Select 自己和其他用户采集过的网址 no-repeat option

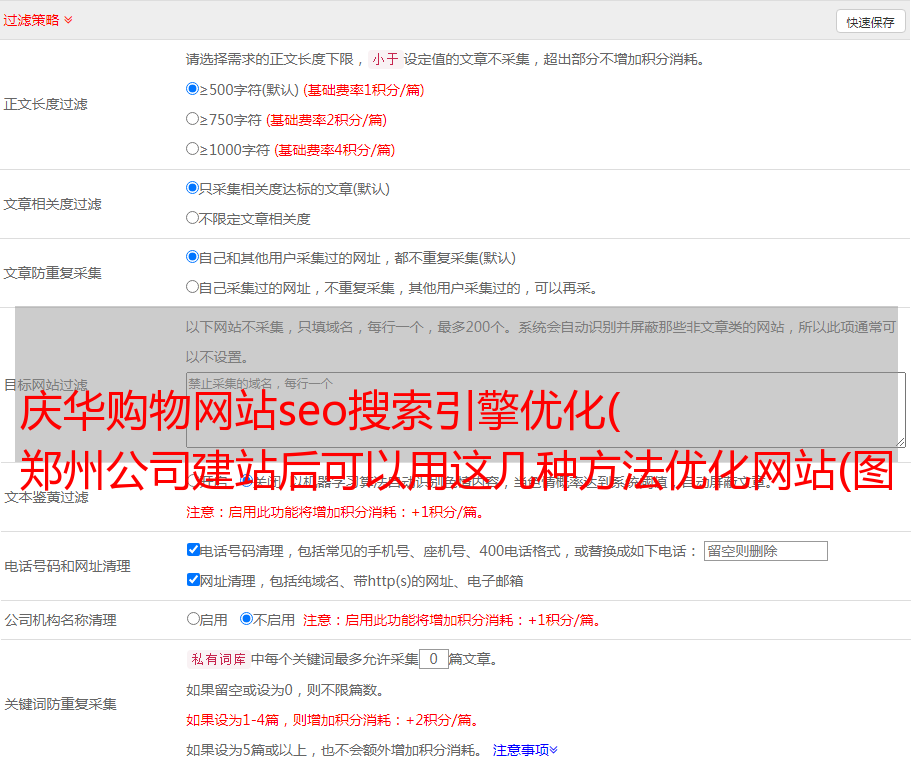(193, 257)
